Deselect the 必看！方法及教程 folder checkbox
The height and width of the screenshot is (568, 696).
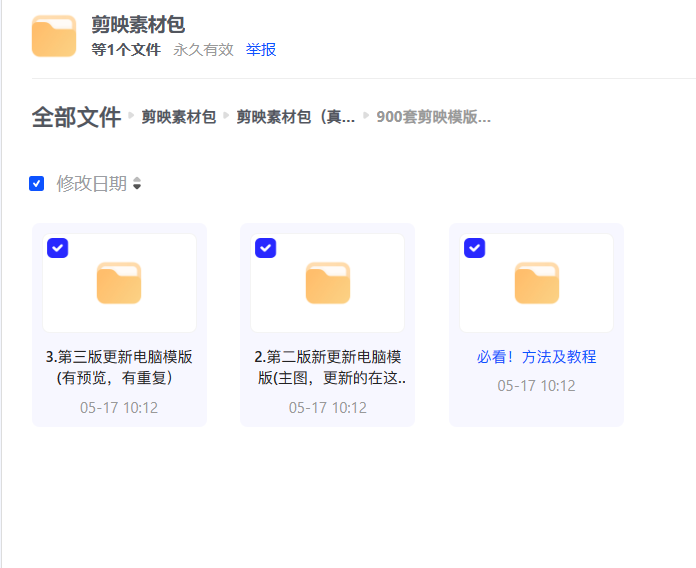[x=474, y=247]
